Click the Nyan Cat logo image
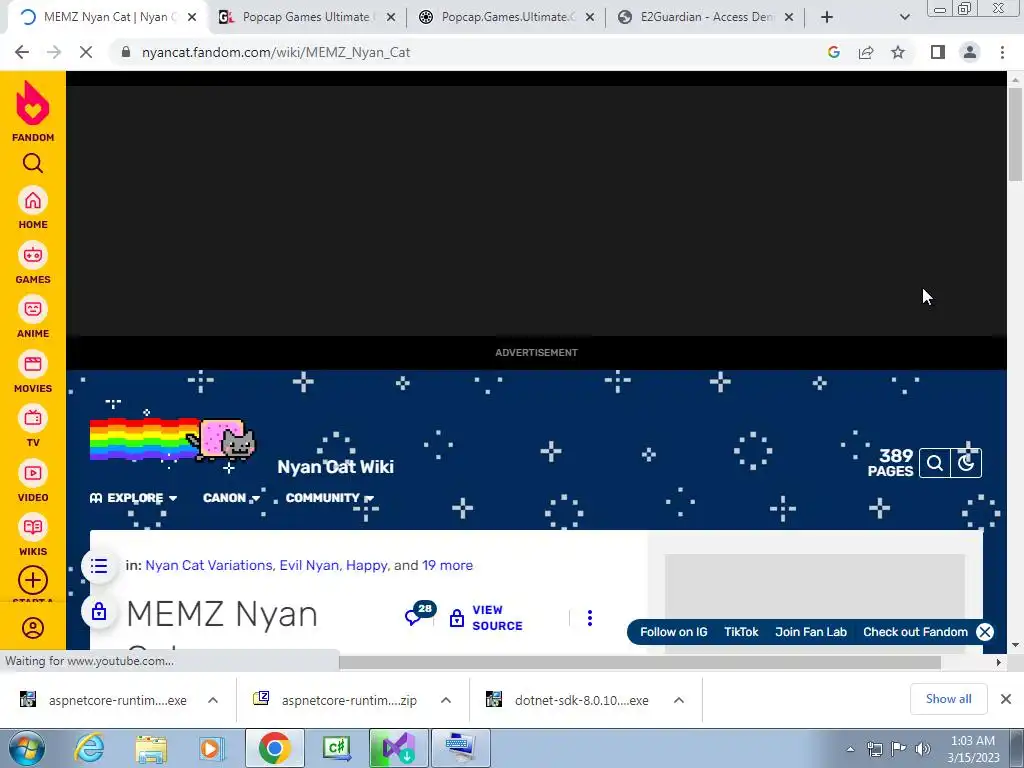The width and height of the screenshot is (1024, 768). (x=172, y=438)
